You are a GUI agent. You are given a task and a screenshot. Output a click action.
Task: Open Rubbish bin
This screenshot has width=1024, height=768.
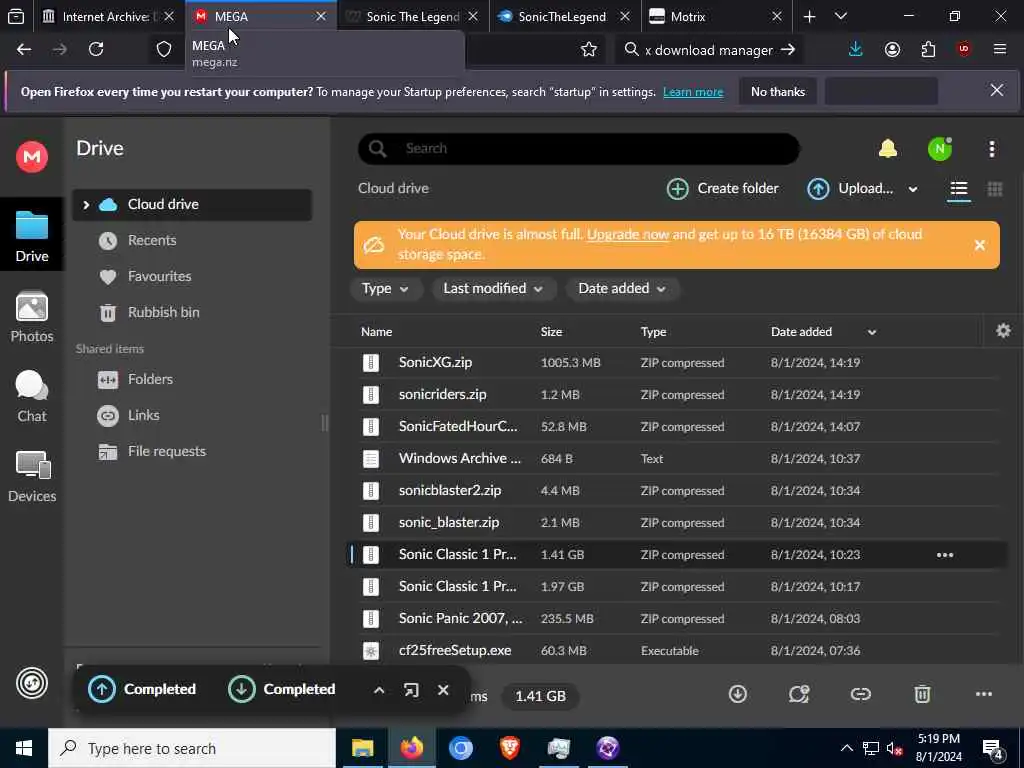pos(163,312)
